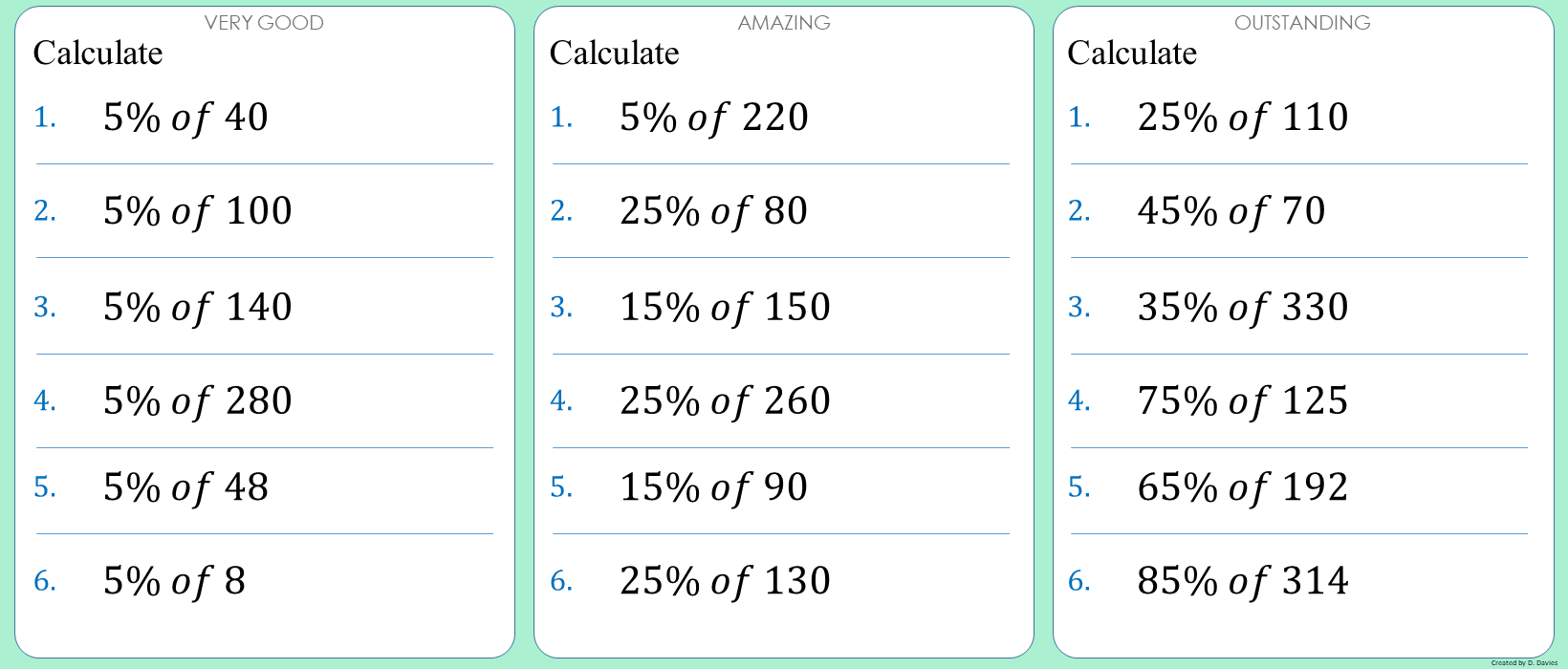Click on 5% of 280
The height and width of the screenshot is (669, 1568).
point(198,401)
